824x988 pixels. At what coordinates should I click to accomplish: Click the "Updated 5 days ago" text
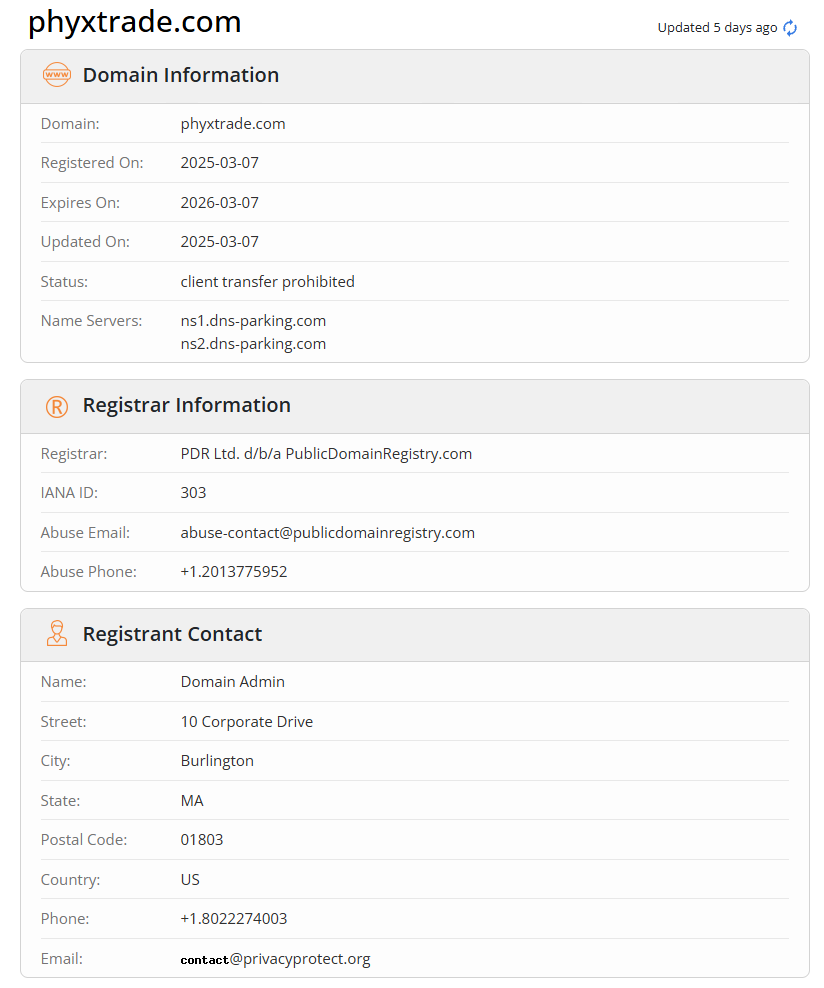(716, 28)
